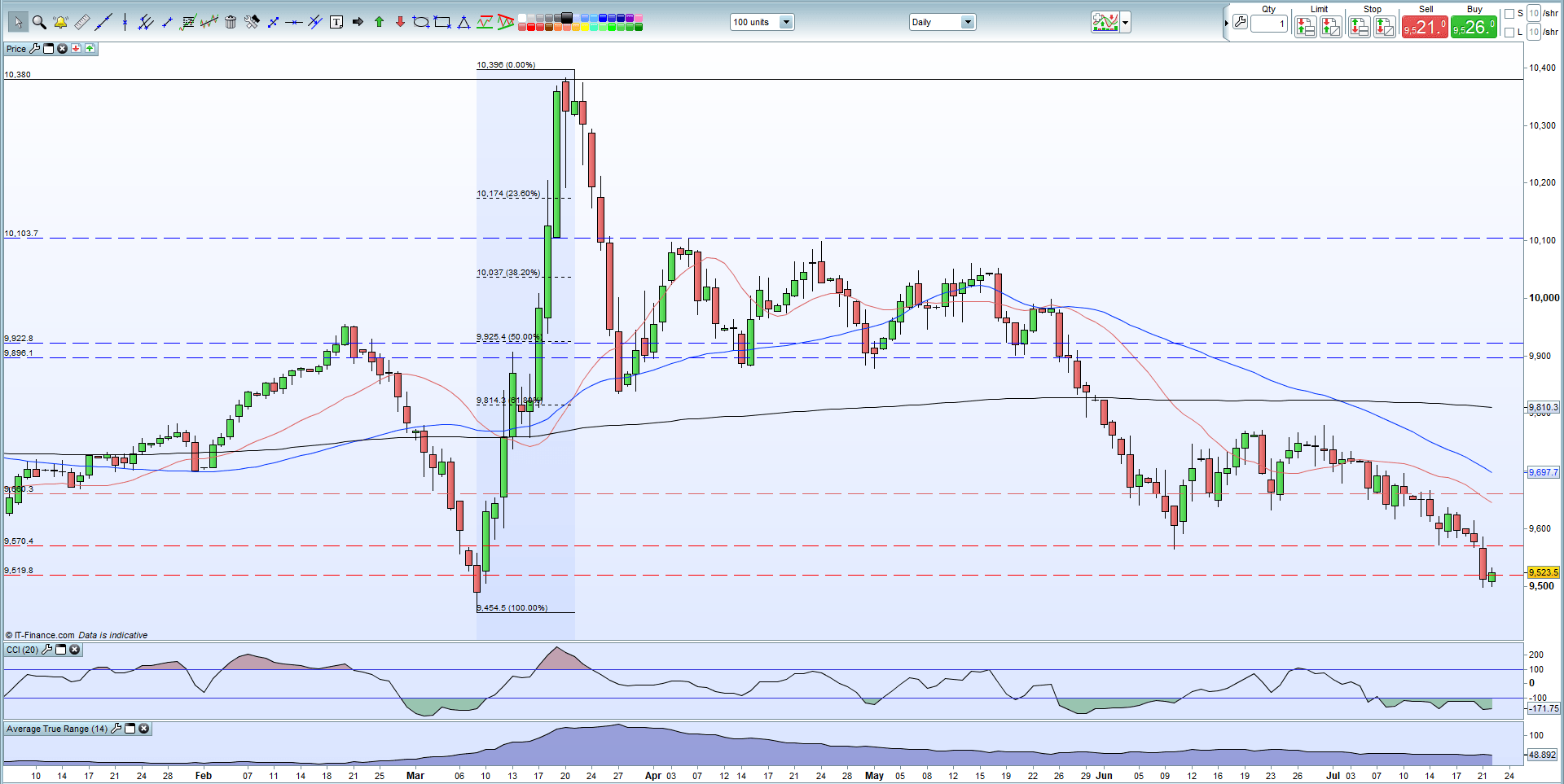Open the Daily timeframe dropdown
The width and height of the screenshot is (1564, 784).
point(968,23)
